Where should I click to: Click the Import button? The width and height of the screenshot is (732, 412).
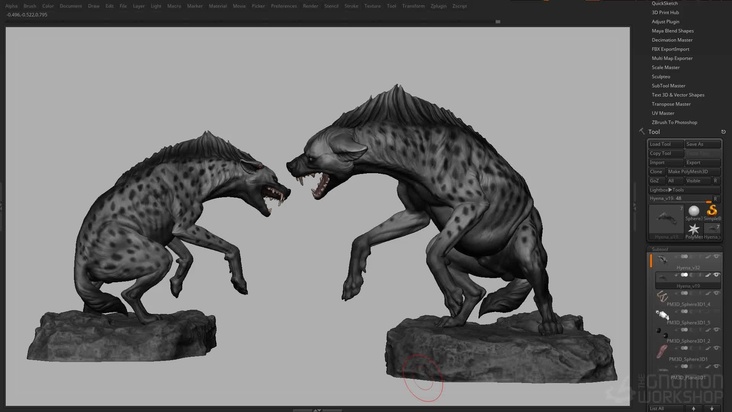[x=666, y=162]
